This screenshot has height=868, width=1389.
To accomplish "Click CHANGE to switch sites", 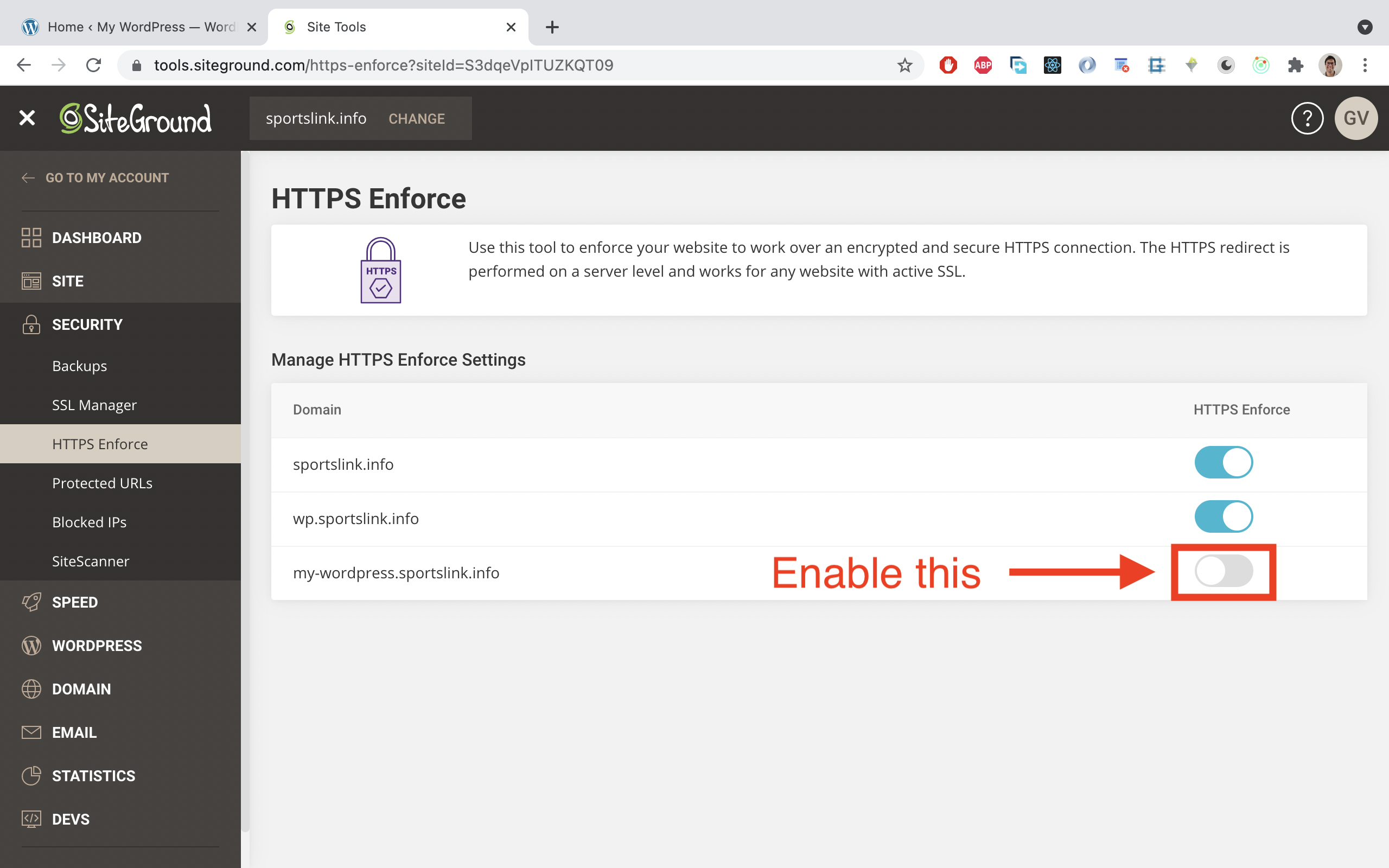I will coord(417,118).
